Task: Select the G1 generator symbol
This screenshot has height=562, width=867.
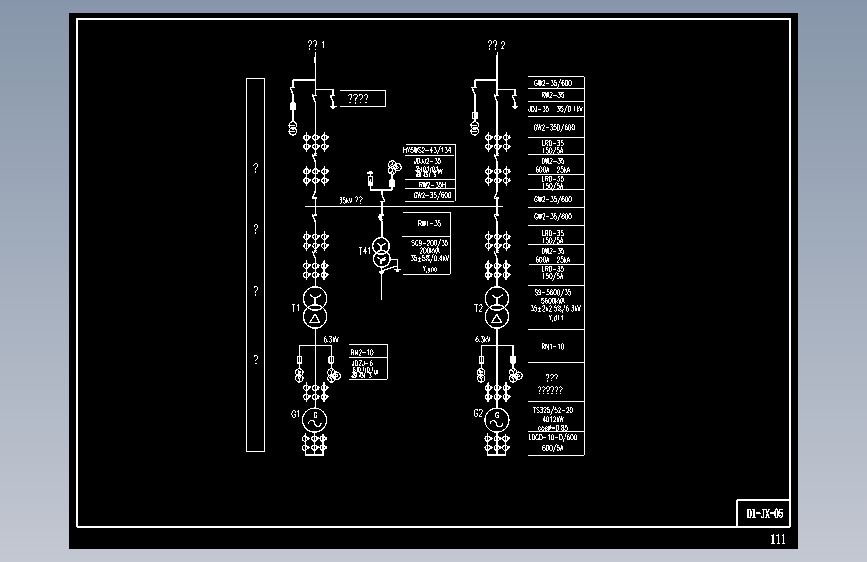Action: [x=315, y=420]
